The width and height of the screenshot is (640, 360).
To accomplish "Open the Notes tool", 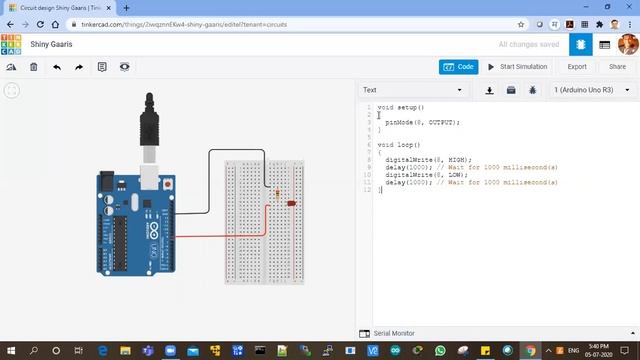I will (102, 67).
